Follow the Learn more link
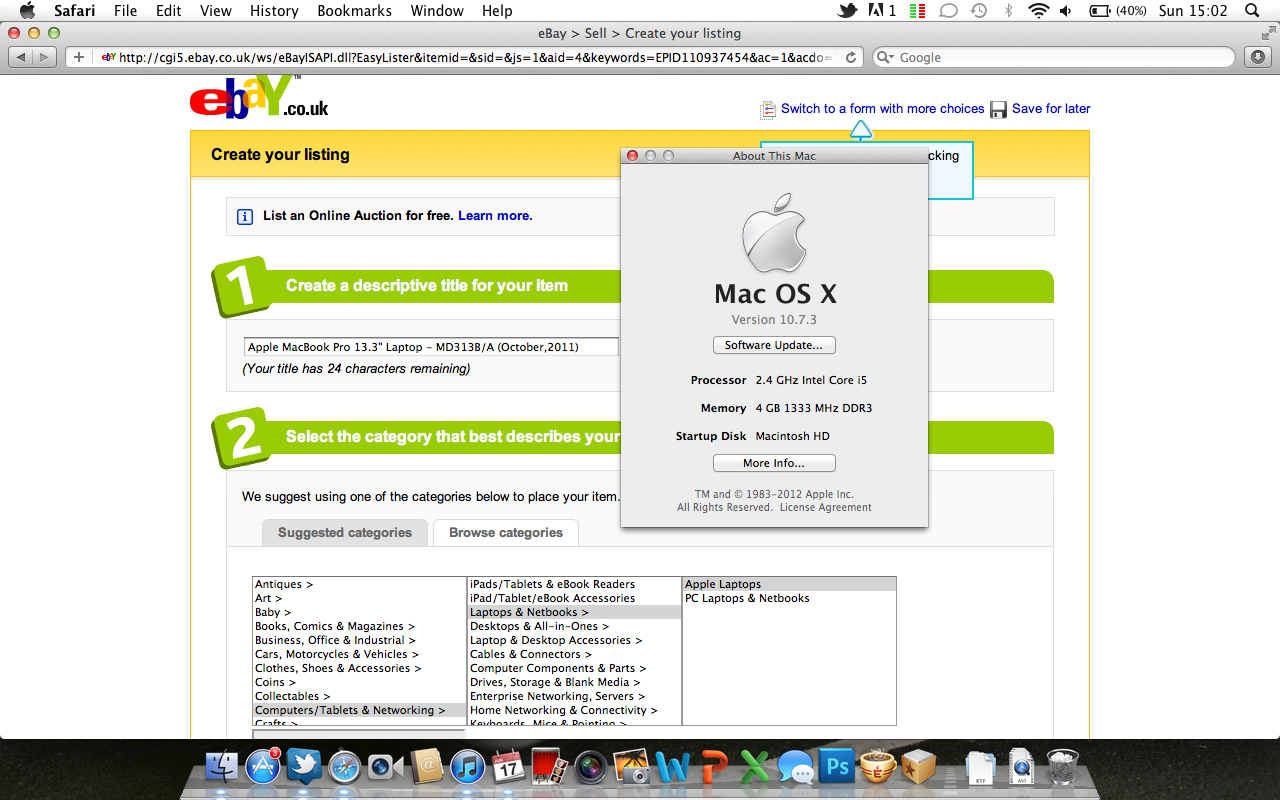The height and width of the screenshot is (800, 1280). click(495, 215)
